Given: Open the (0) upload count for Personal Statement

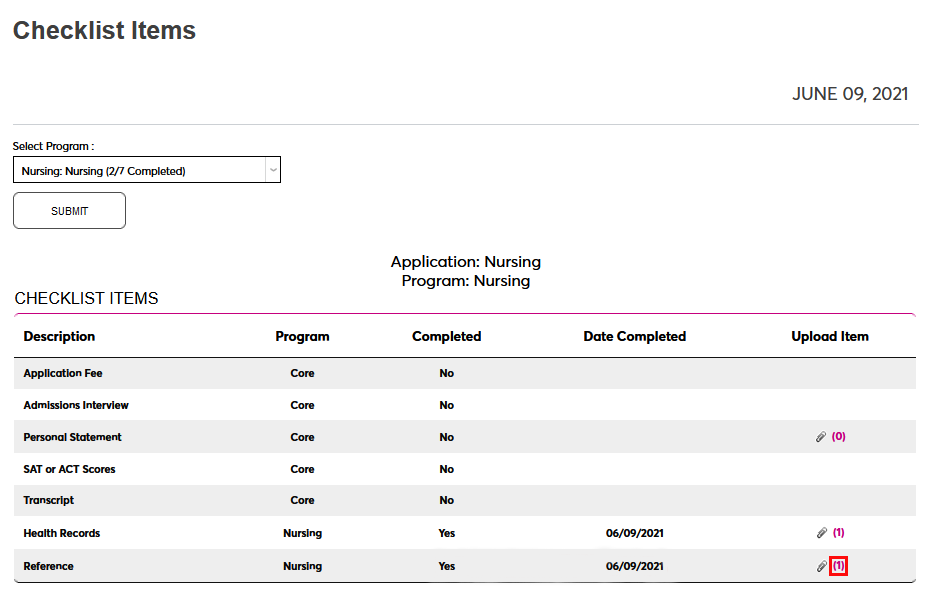Looking at the screenshot, I should [839, 437].
